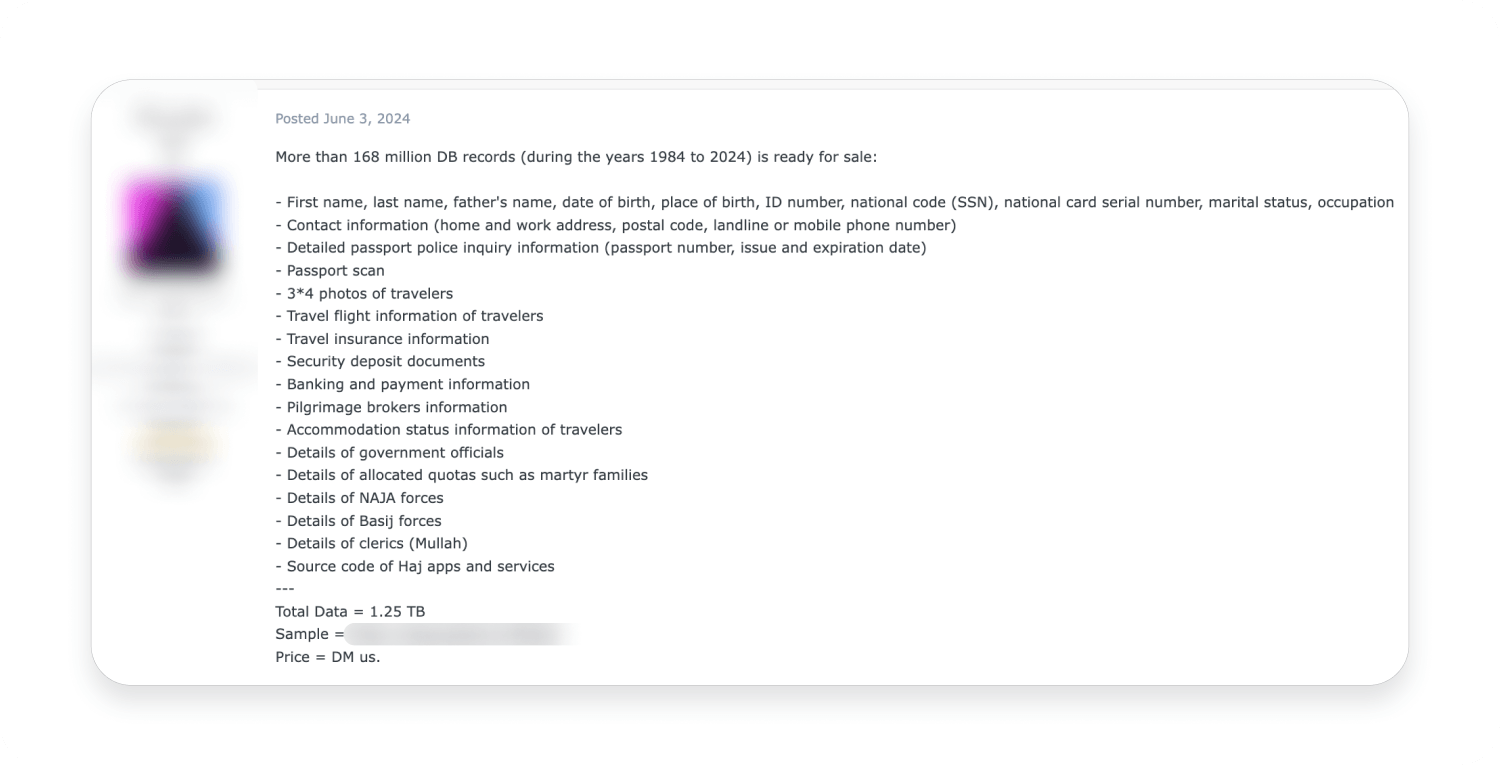
Task: Open the blurred Sample link
Action: point(460,634)
